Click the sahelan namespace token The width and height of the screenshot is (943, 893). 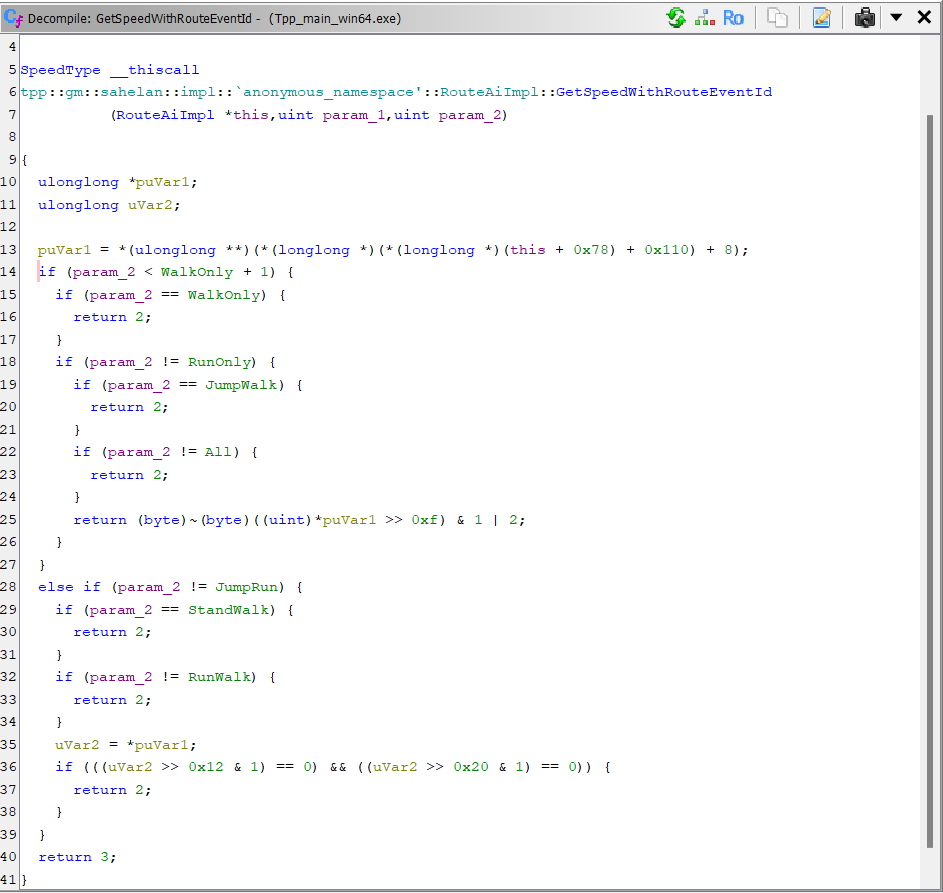coord(132,92)
